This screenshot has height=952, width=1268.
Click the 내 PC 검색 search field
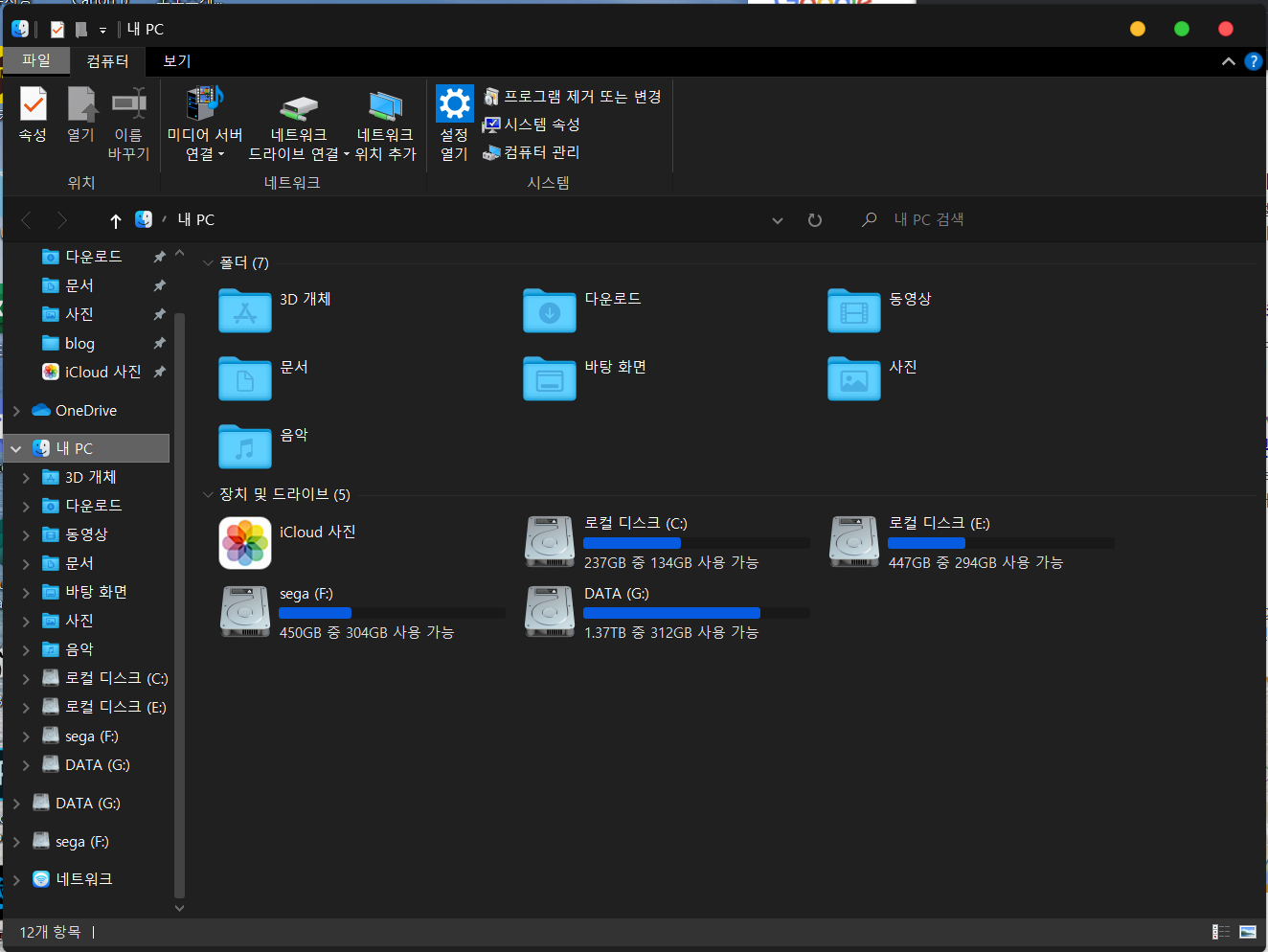1053,220
